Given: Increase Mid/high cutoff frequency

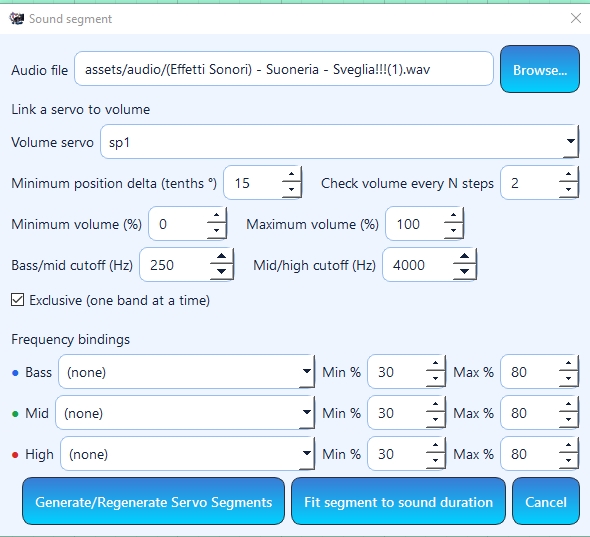Looking at the screenshot, I should [464, 256].
